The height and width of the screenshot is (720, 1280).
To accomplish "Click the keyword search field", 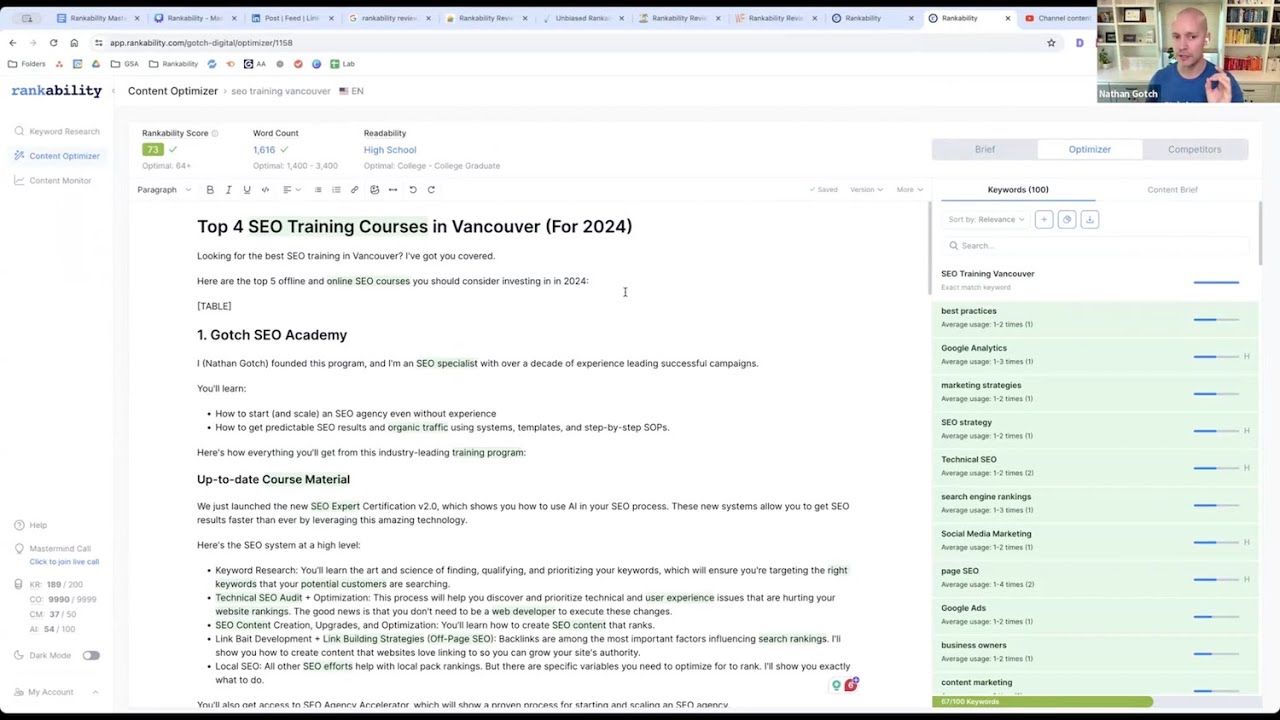I will coord(1095,245).
